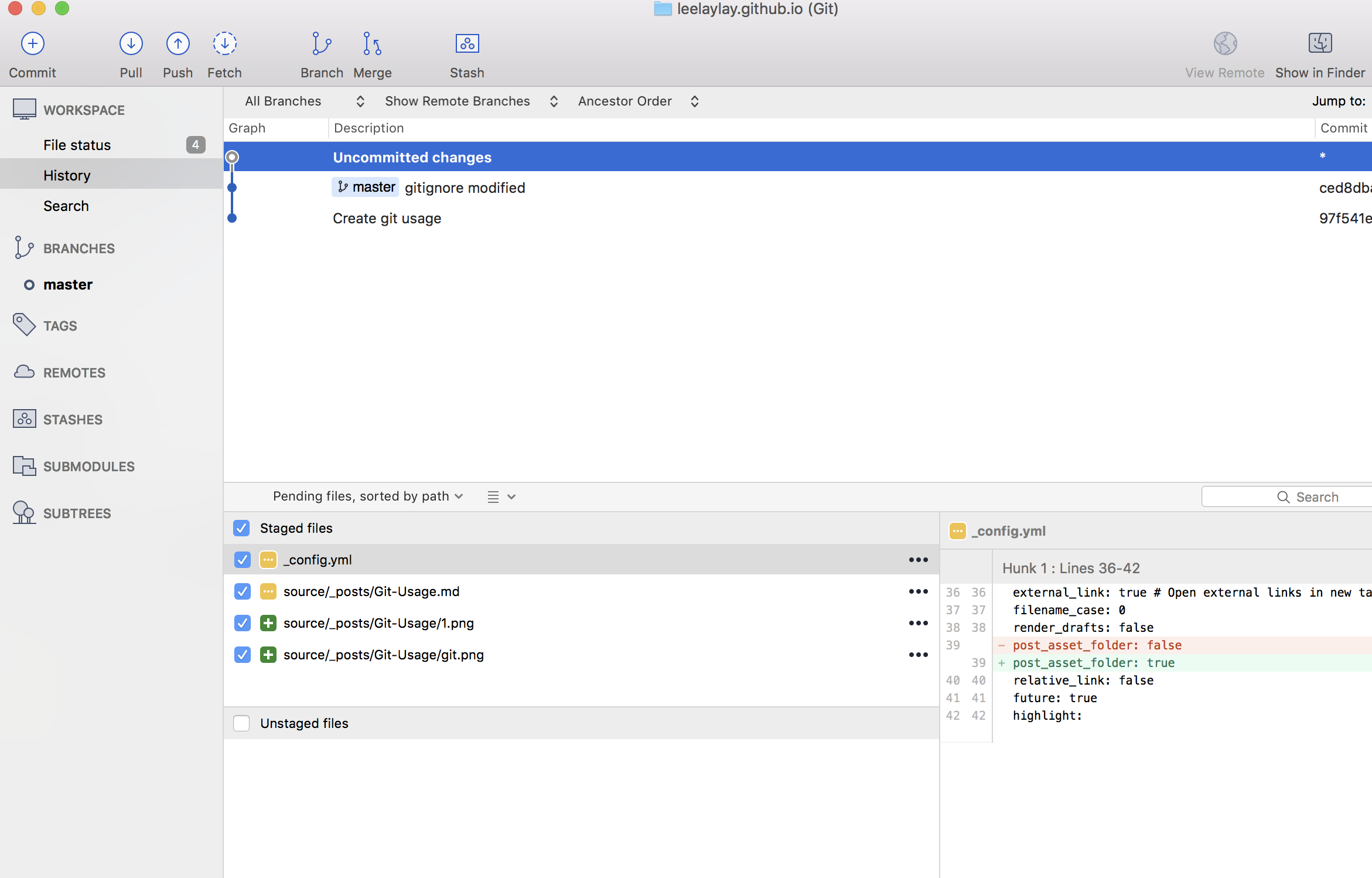Screen dimensions: 1372x878
Task: Click Show in Finder icon
Action: [x=1320, y=44]
